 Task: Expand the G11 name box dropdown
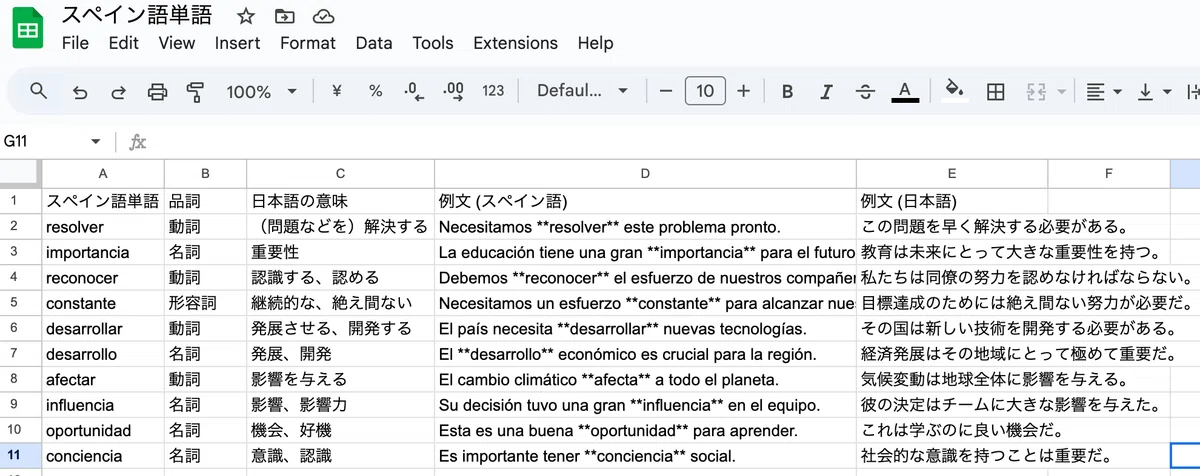click(x=96, y=142)
